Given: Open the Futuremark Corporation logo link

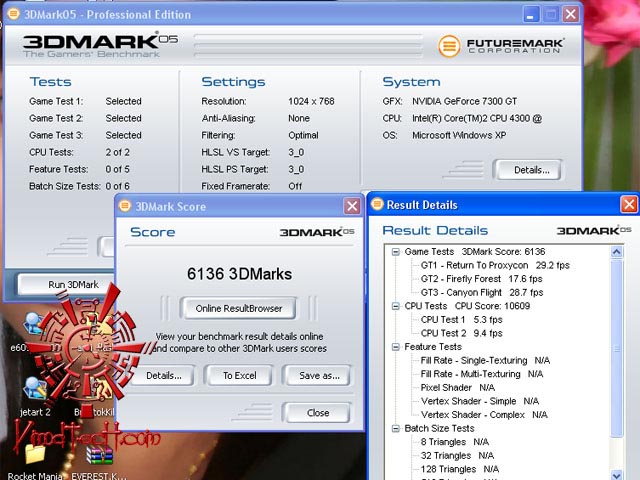Looking at the screenshot, I should coord(501,46).
